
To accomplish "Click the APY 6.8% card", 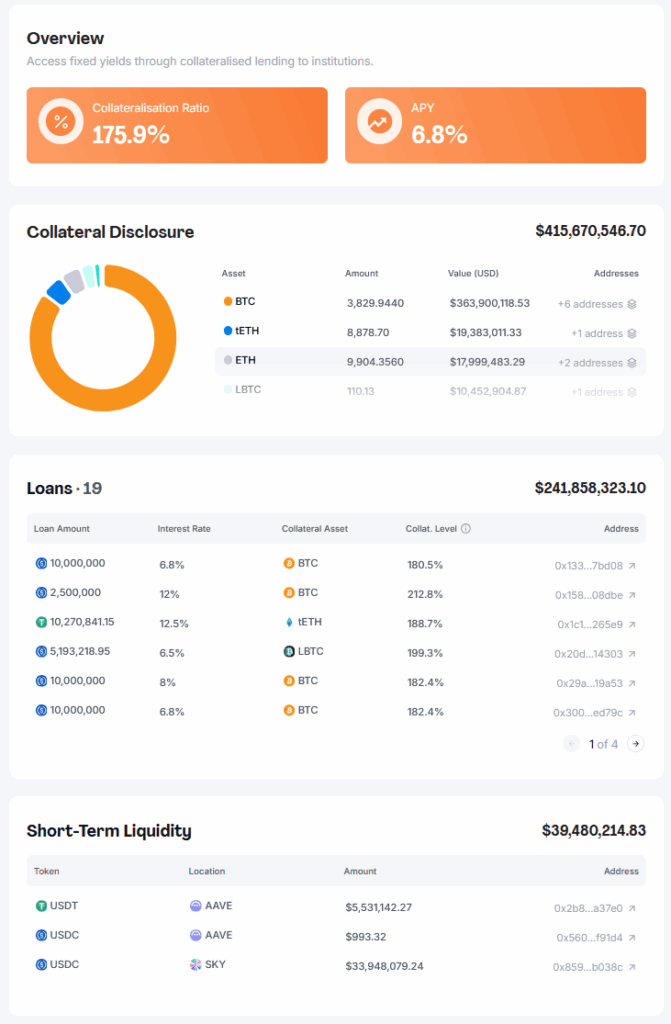I will 495,125.
